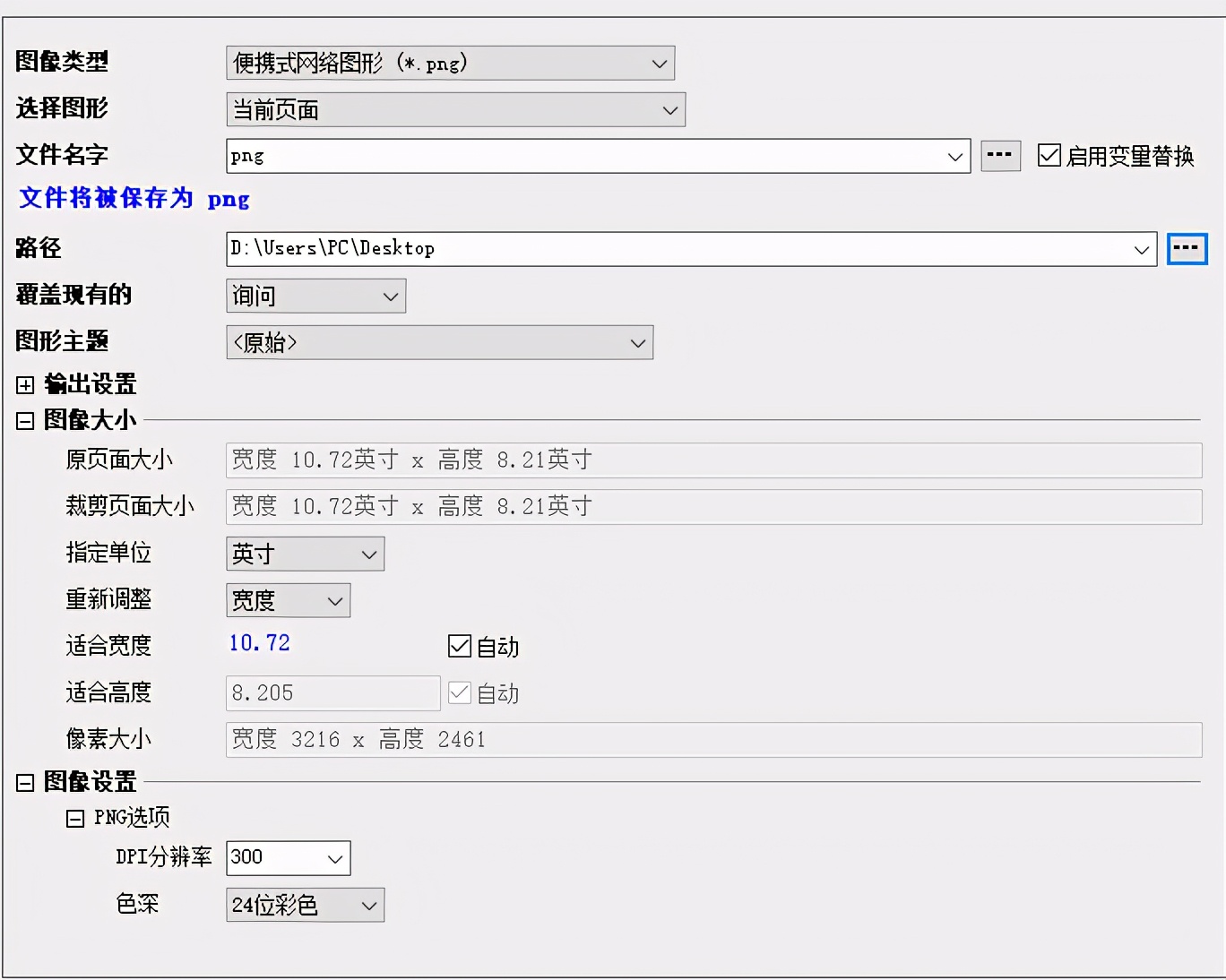Viewport: 1226px width, 980px height.
Task: Collapse the 图像大小 section
Action: click(x=25, y=421)
